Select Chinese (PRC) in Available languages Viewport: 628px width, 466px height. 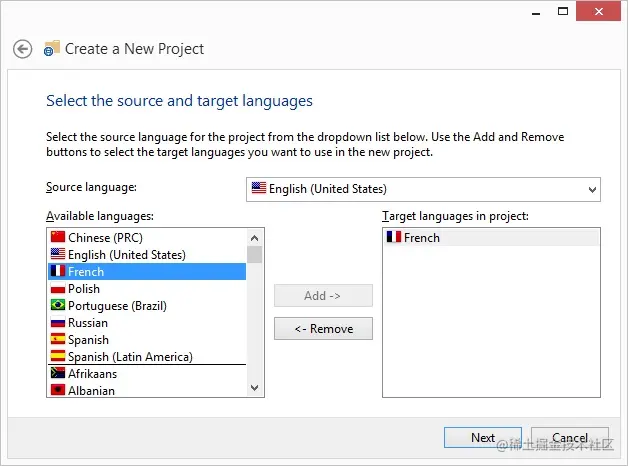[x=147, y=237]
